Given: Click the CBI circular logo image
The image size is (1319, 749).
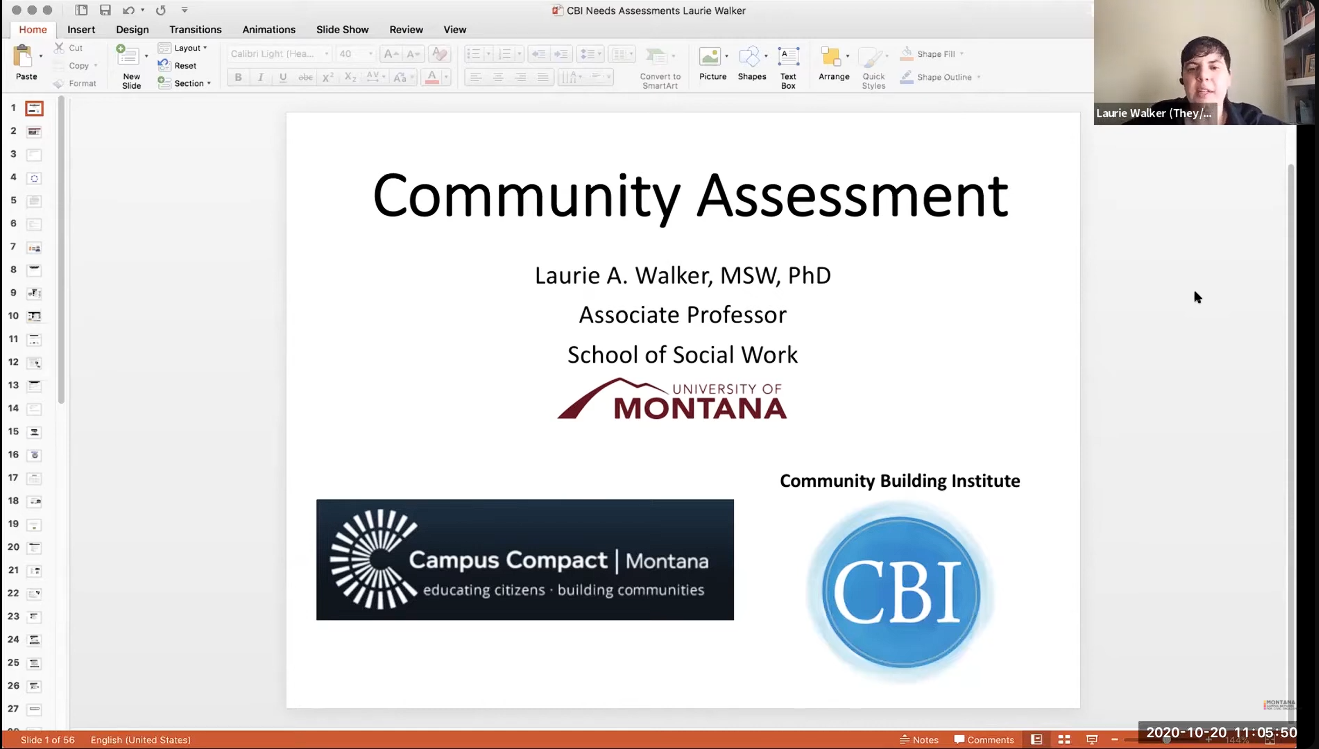Looking at the screenshot, I should click(900, 592).
